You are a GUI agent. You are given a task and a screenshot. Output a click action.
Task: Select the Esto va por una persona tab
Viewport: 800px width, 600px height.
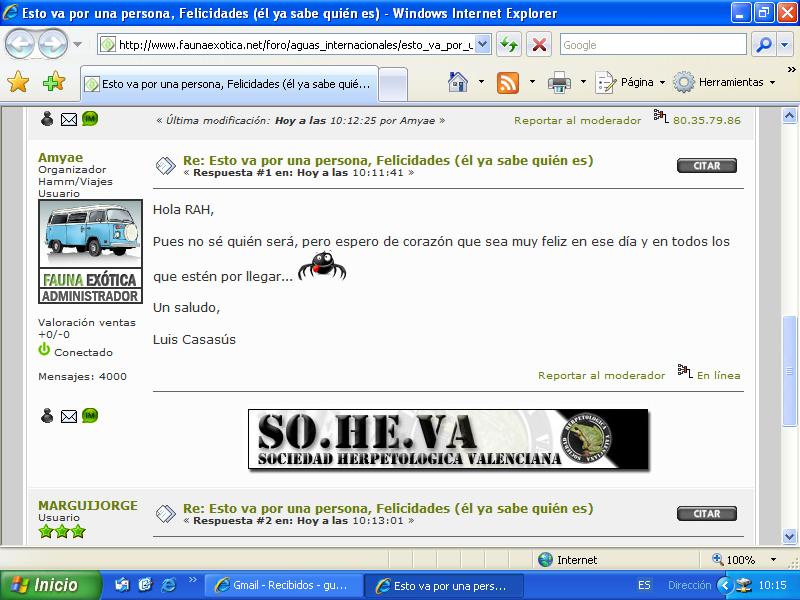coord(230,84)
